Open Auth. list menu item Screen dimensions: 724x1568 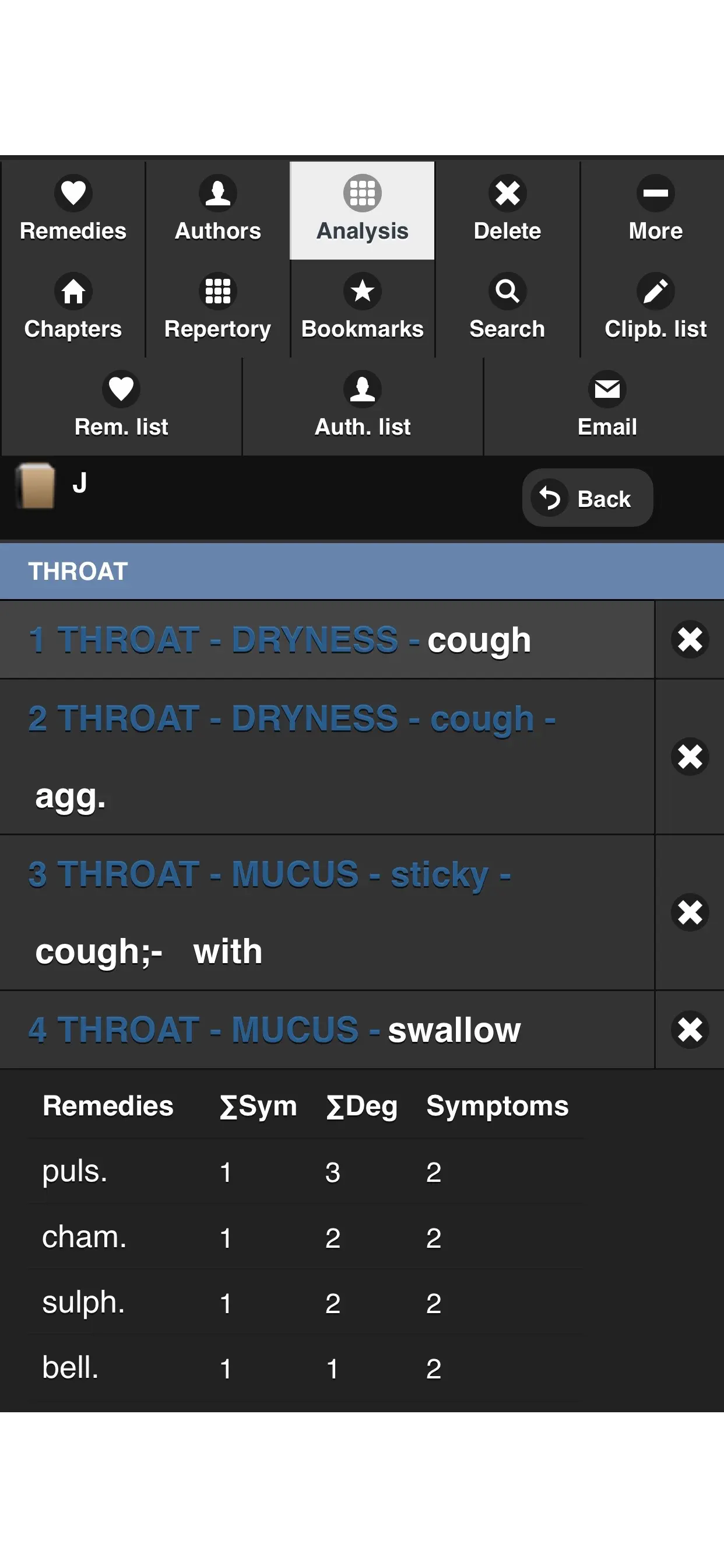click(x=363, y=407)
